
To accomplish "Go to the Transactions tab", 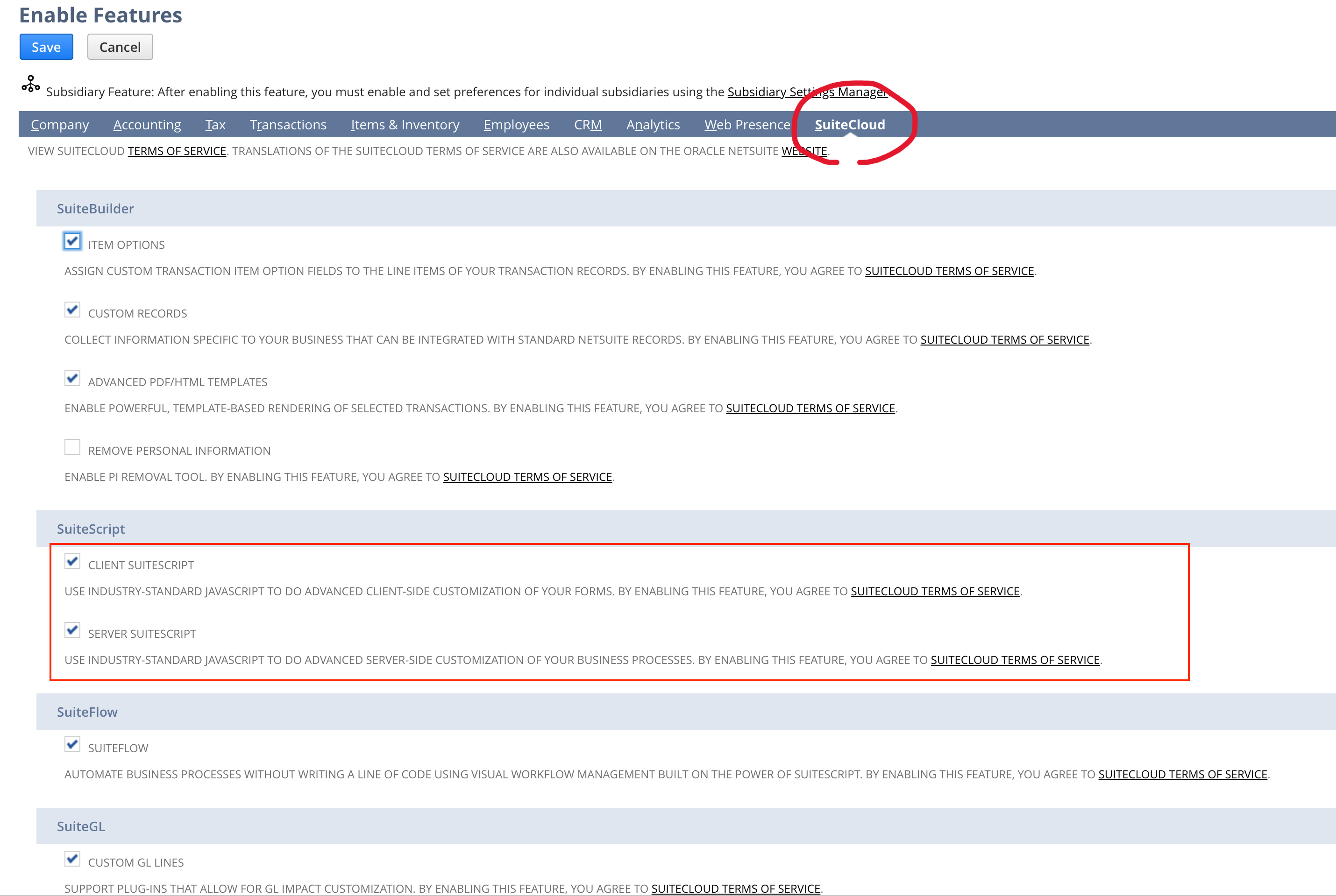I will 288,125.
